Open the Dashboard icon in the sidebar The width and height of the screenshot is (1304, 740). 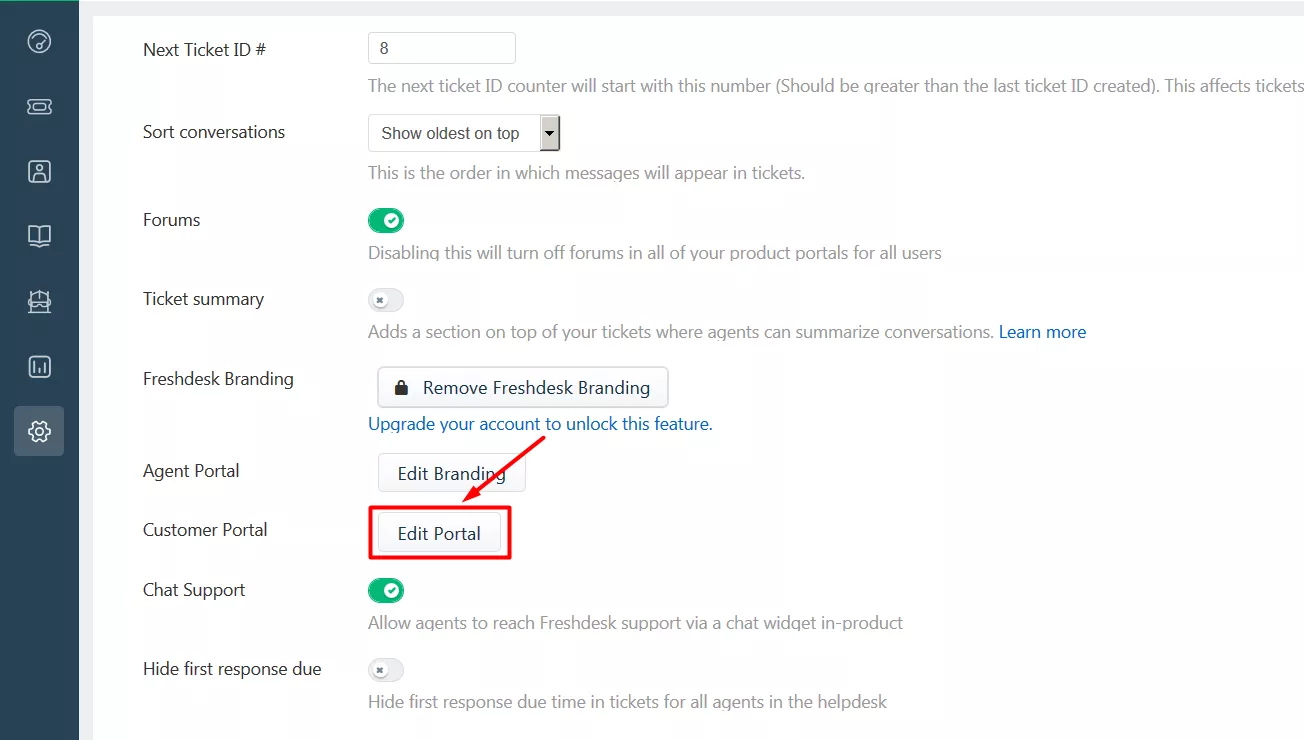click(x=39, y=41)
